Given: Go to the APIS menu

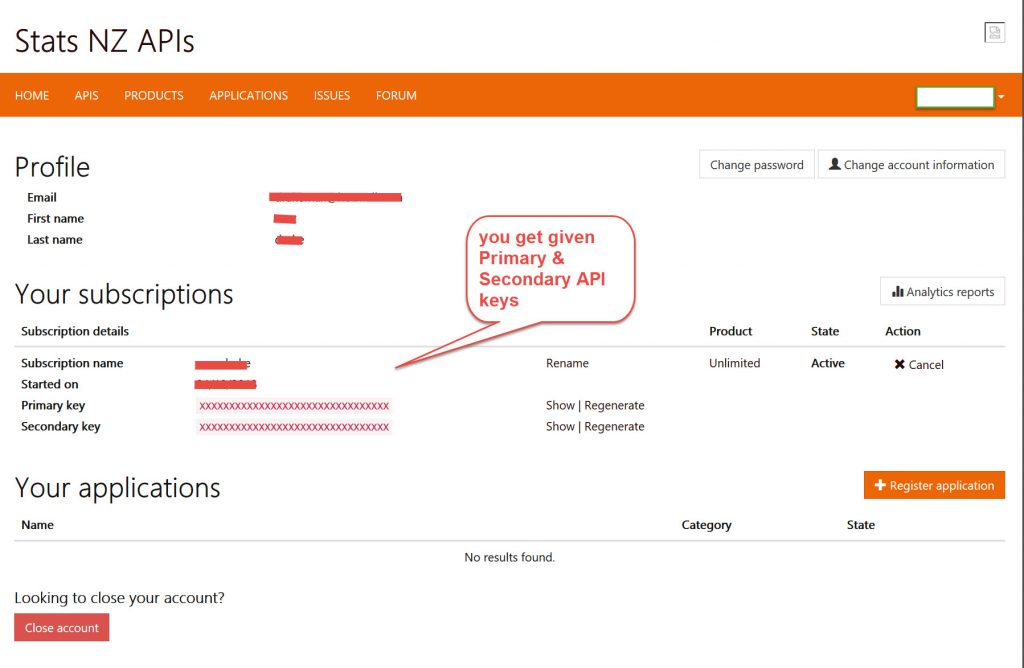Looking at the screenshot, I should click(86, 96).
